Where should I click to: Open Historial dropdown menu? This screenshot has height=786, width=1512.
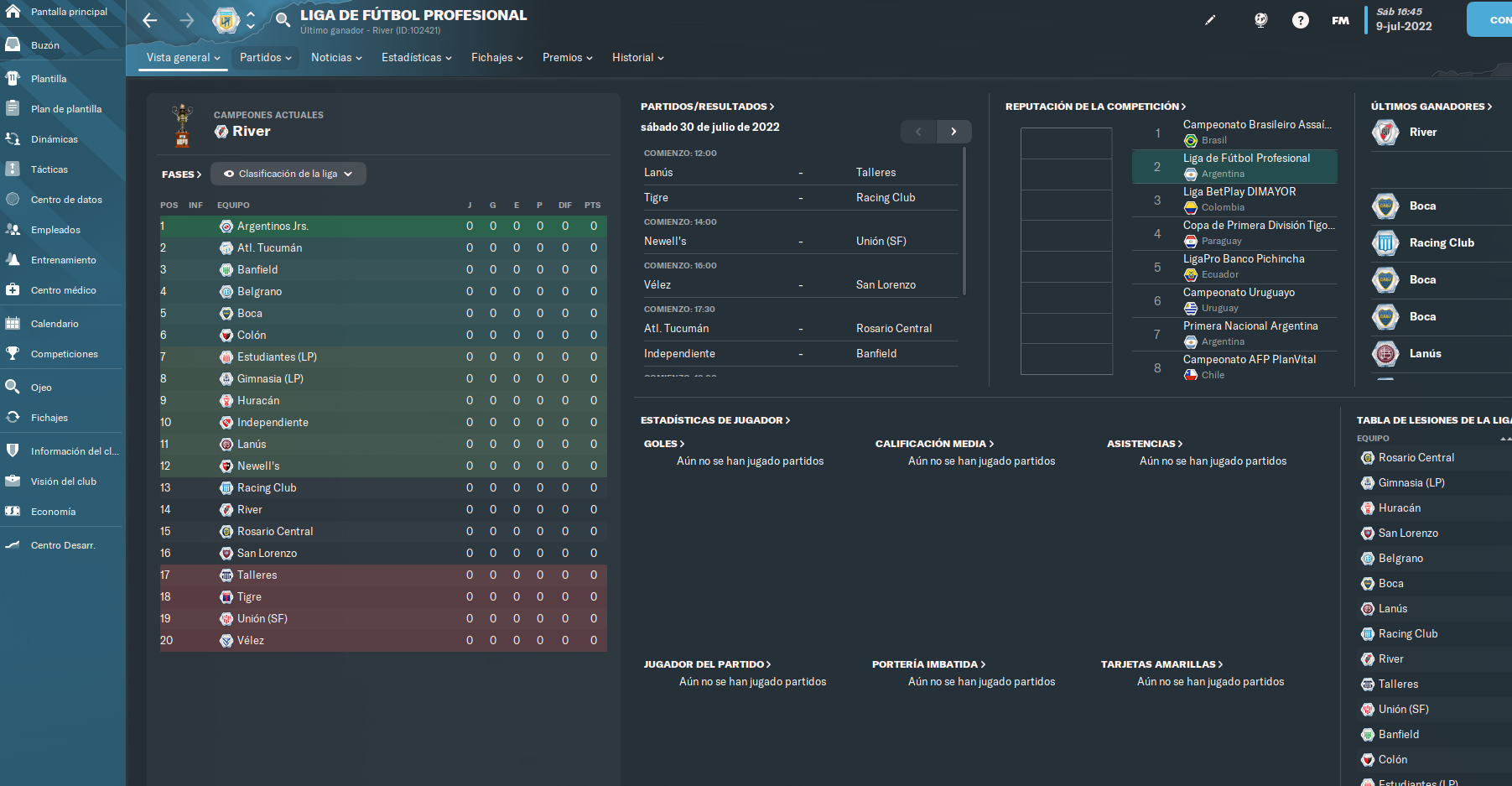pyautogui.click(x=637, y=58)
